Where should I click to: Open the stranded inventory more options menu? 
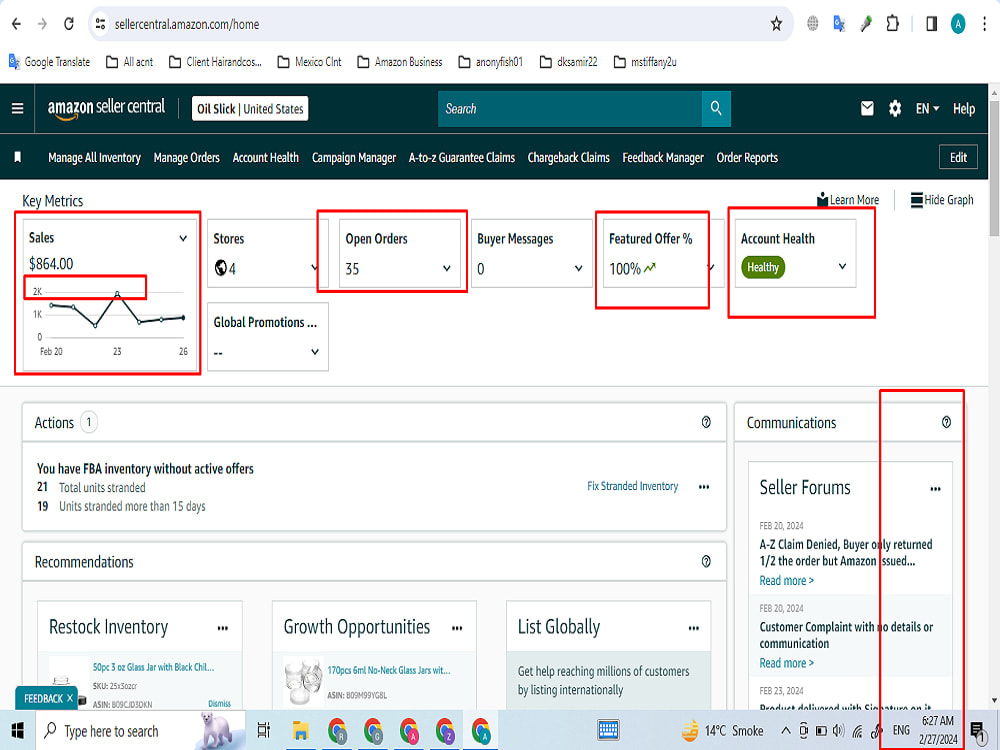tap(704, 487)
